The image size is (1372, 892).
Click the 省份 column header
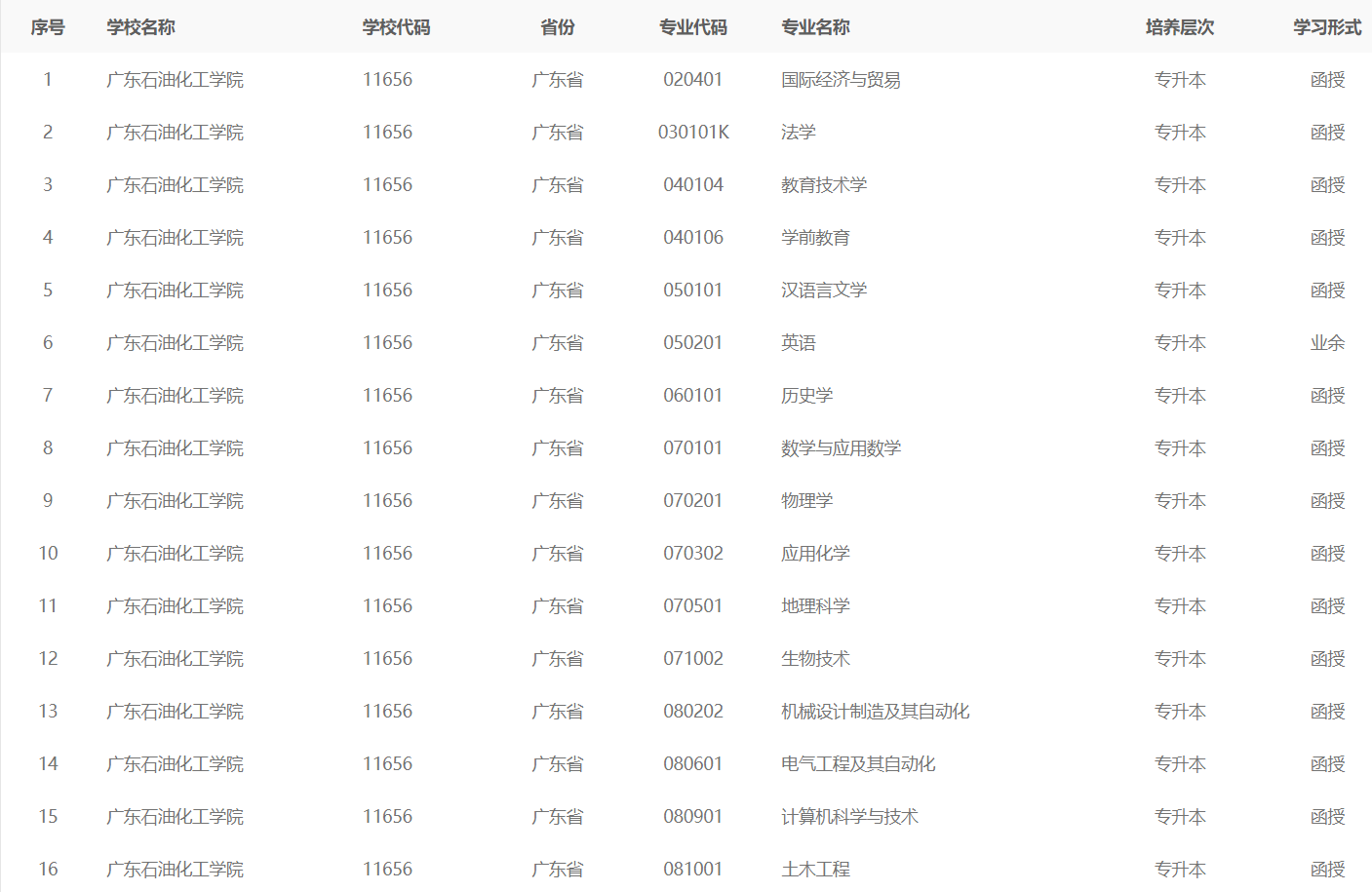click(558, 27)
